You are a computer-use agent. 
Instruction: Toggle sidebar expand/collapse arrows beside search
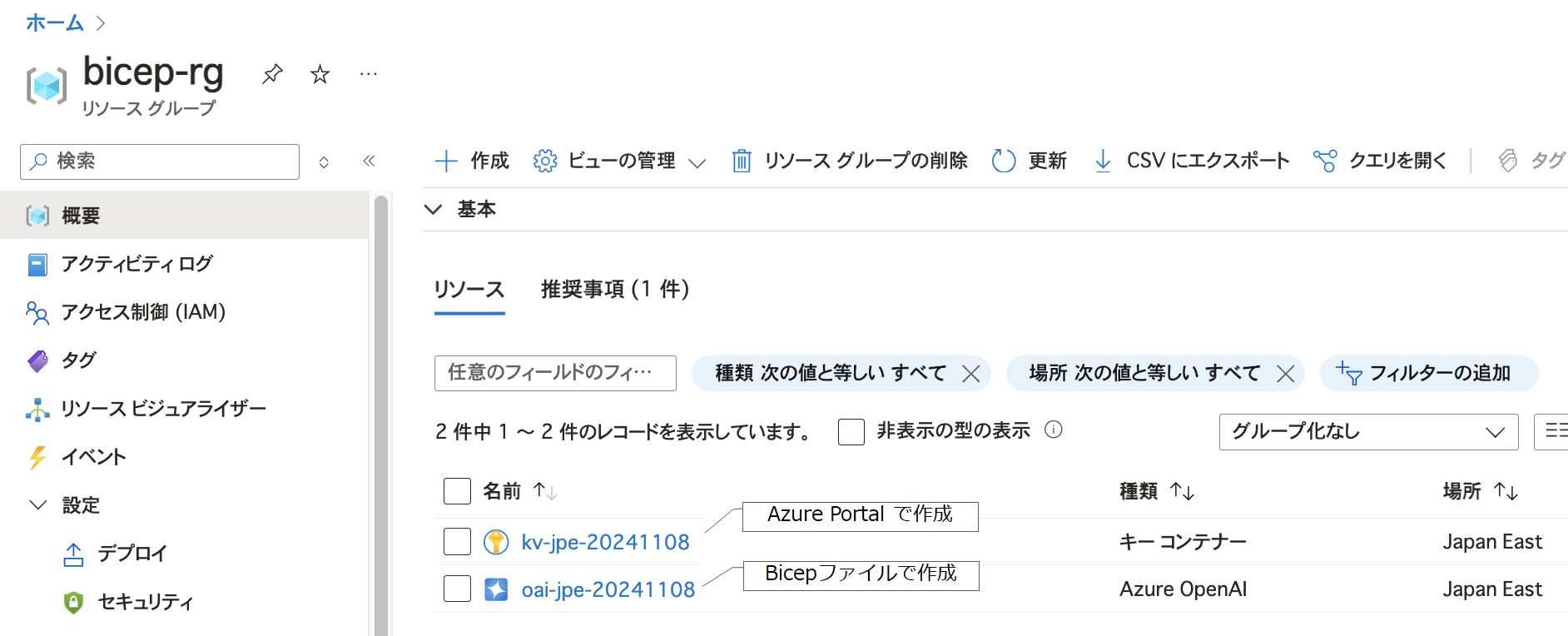point(324,161)
